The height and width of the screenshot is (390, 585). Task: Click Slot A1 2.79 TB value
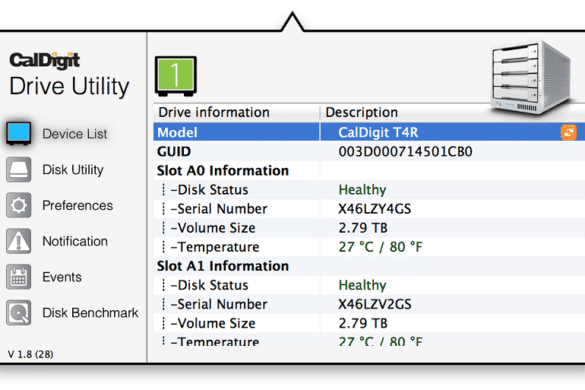(363, 323)
